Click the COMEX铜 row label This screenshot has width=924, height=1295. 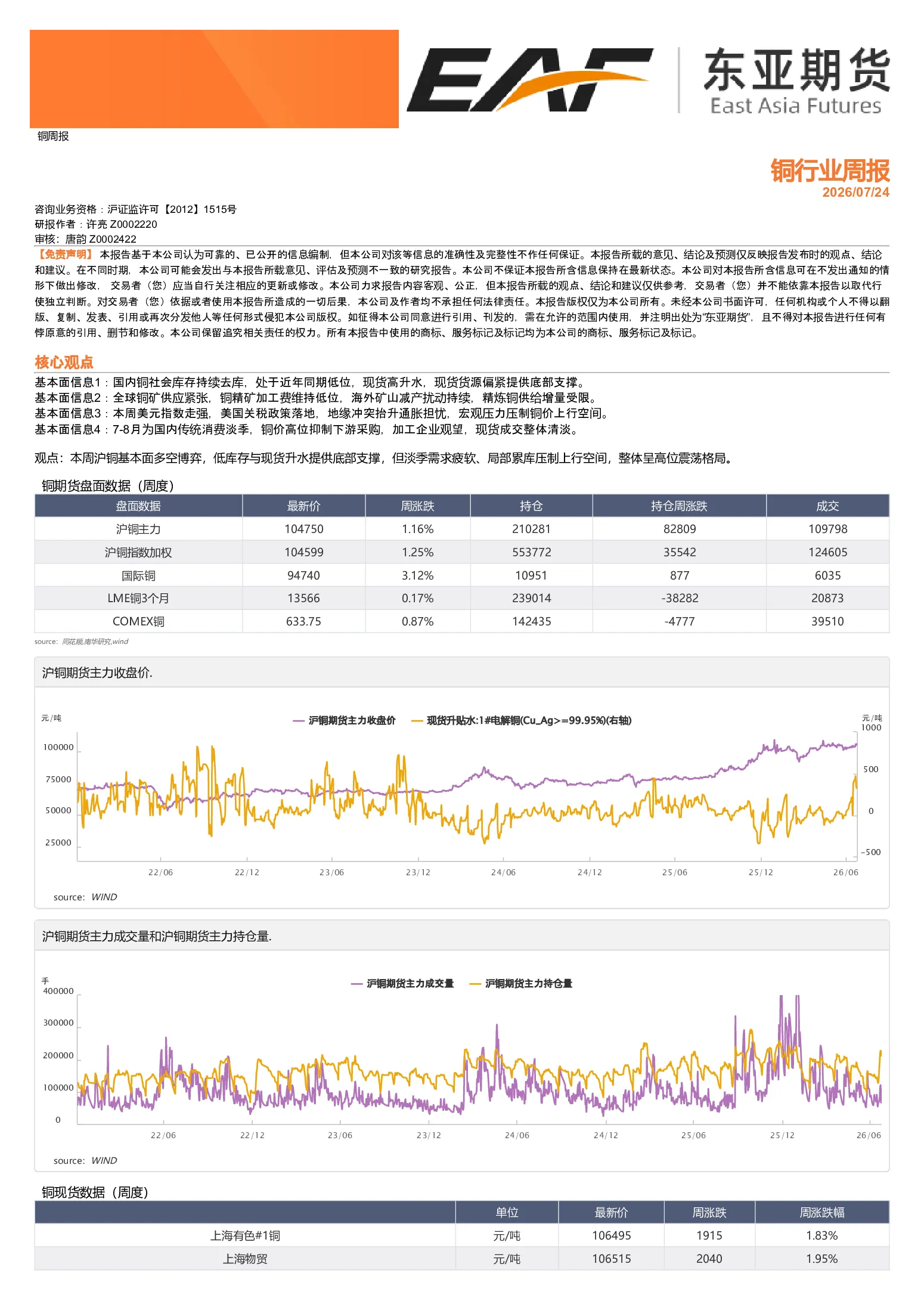pyautogui.click(x=138, y=621)
